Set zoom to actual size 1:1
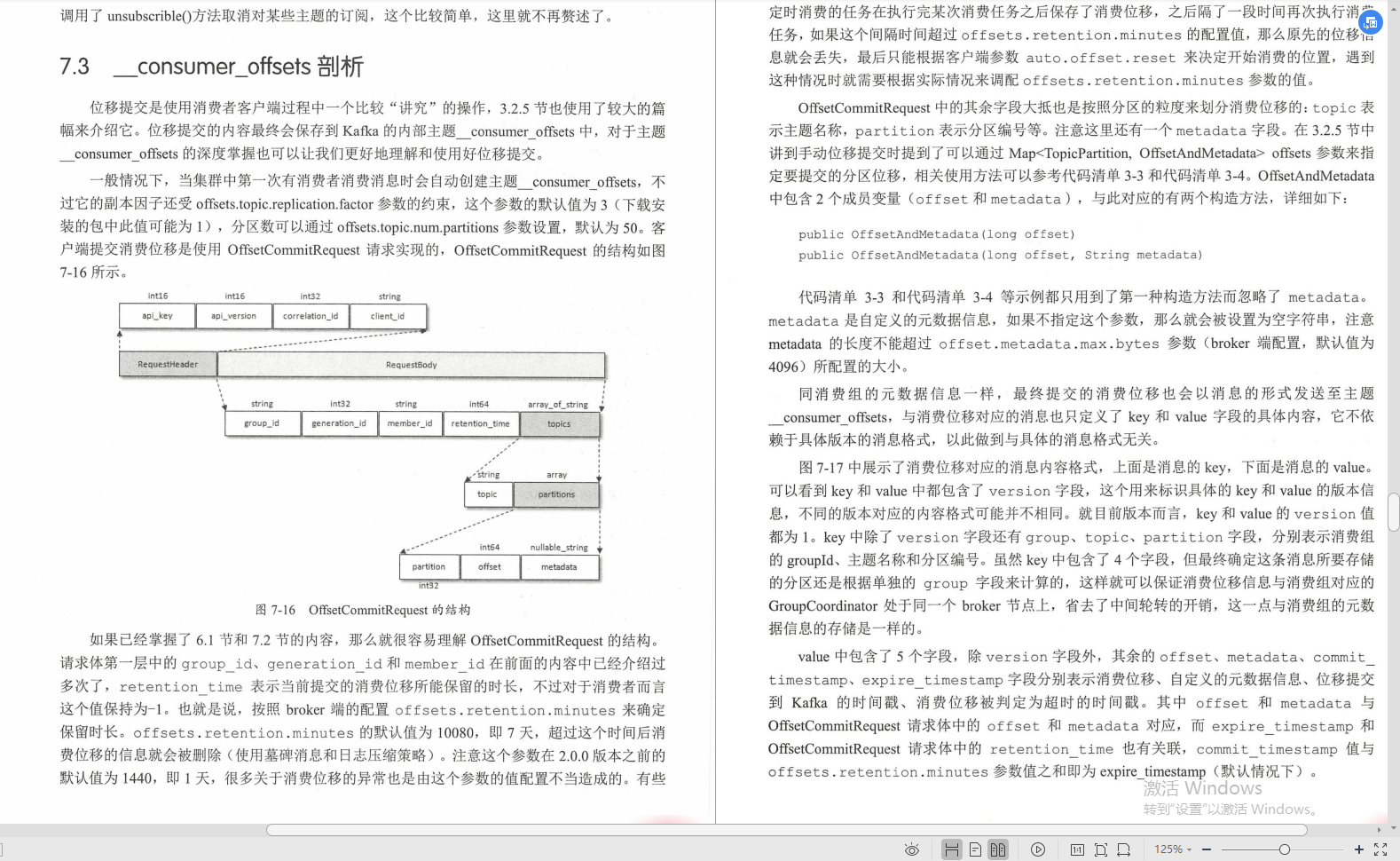 [x=1077, y=849]
